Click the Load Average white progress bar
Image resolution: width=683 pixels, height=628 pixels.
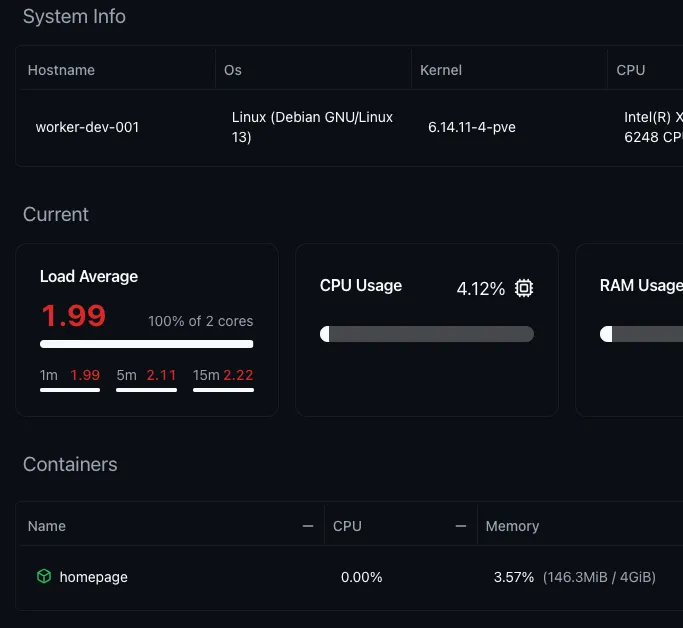click(146, 344)
